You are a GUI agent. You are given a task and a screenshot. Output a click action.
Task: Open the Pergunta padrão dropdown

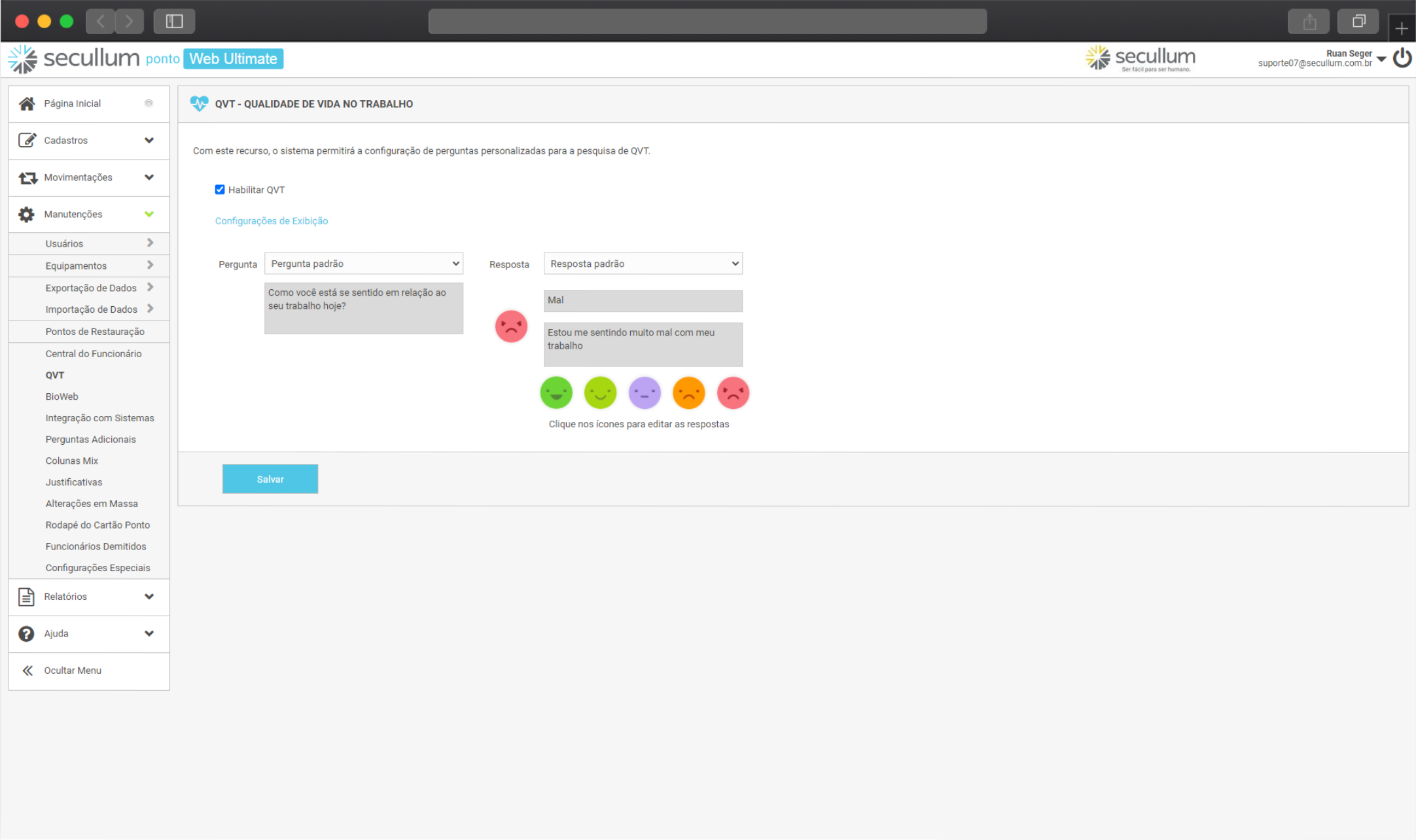(363, 264)
